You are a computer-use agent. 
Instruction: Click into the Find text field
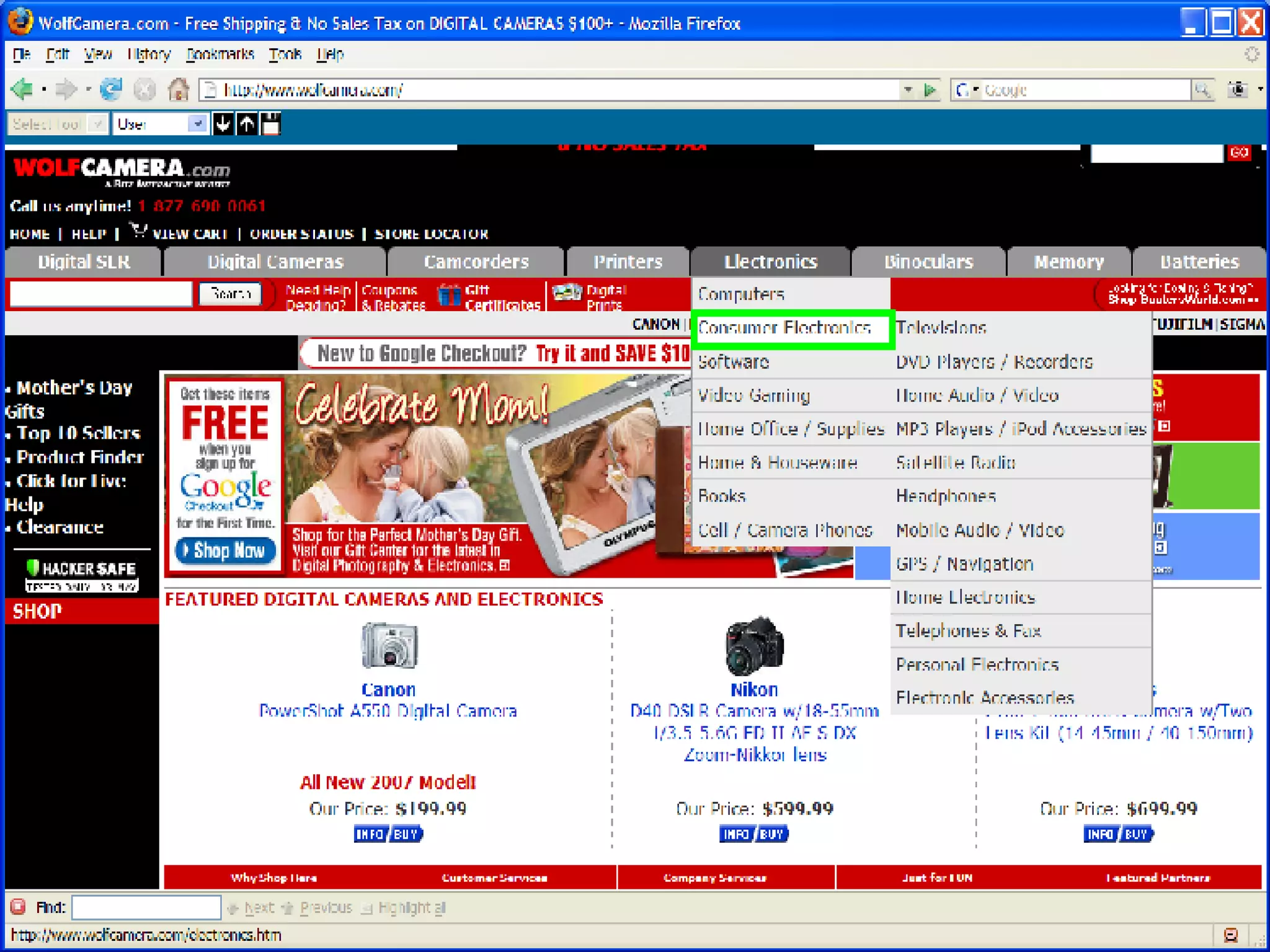146,907
